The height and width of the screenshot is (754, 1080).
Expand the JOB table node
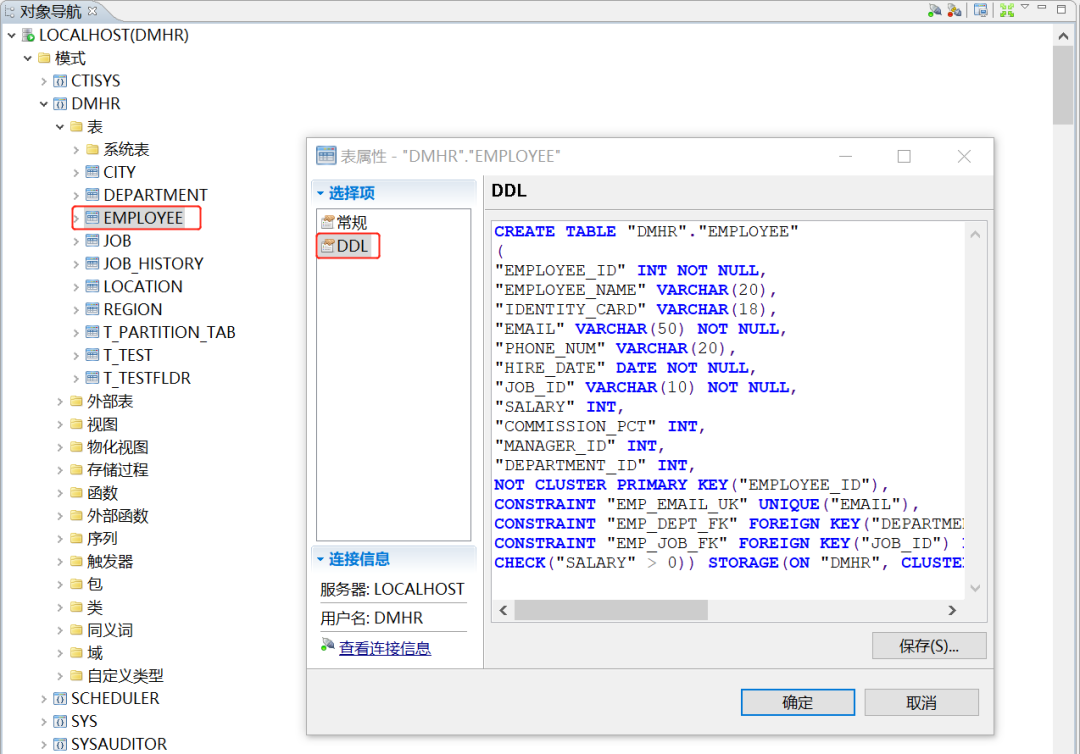point(76,241)
